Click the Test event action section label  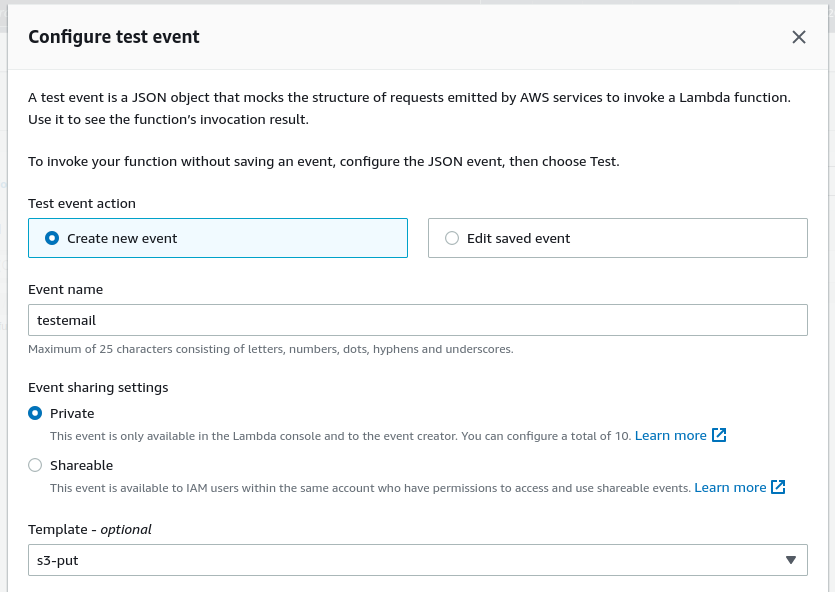click(82, 203)
